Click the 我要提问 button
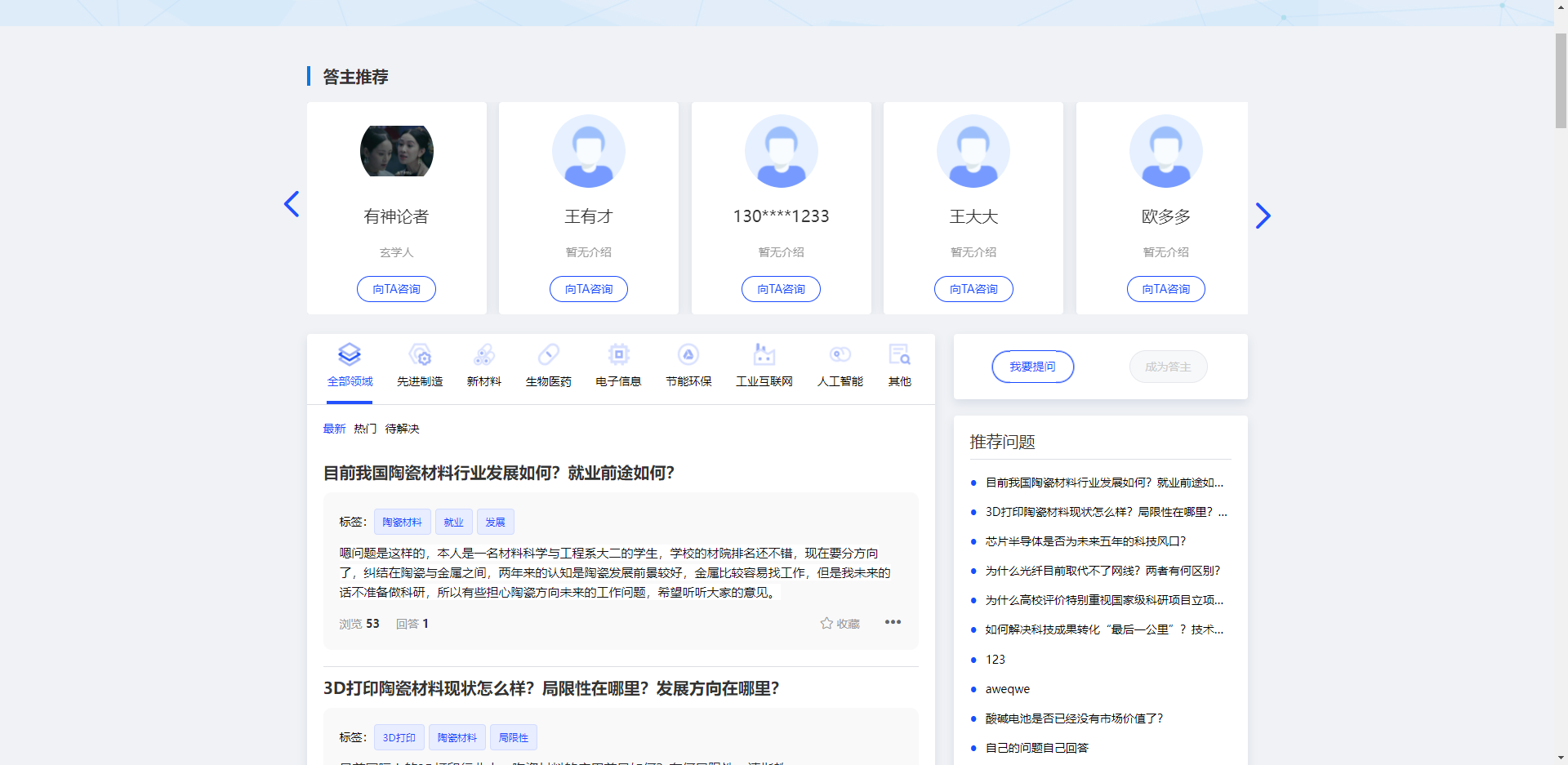Viewport: 1568px width, 765px height. click(1032, 367)
